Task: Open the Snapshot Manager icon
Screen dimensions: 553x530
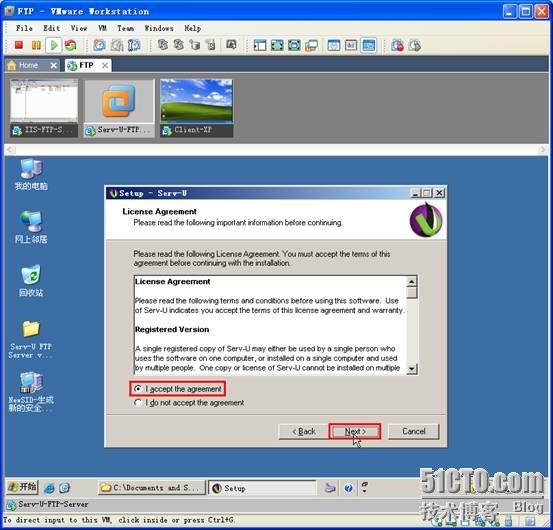Action: 134,45
